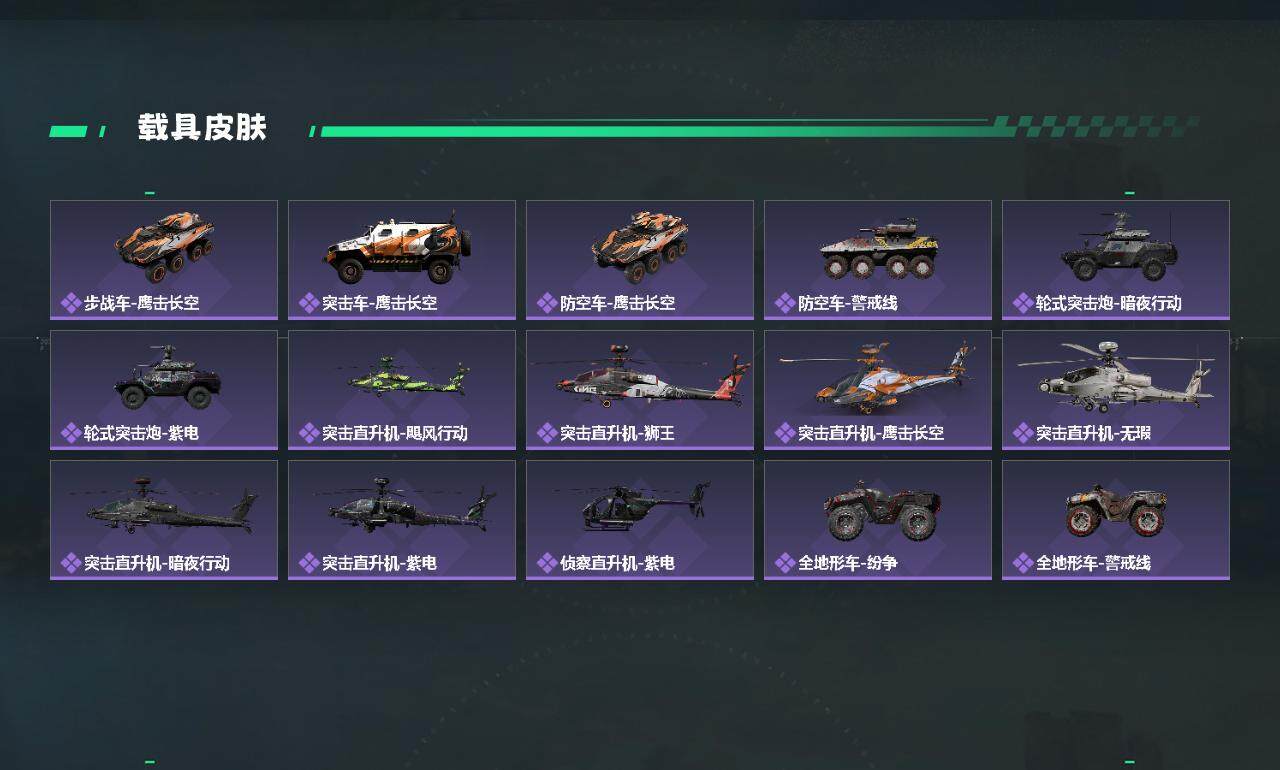
Task: Click the 突击直升机-狮王 label text
Action: (x=602, y=433)
